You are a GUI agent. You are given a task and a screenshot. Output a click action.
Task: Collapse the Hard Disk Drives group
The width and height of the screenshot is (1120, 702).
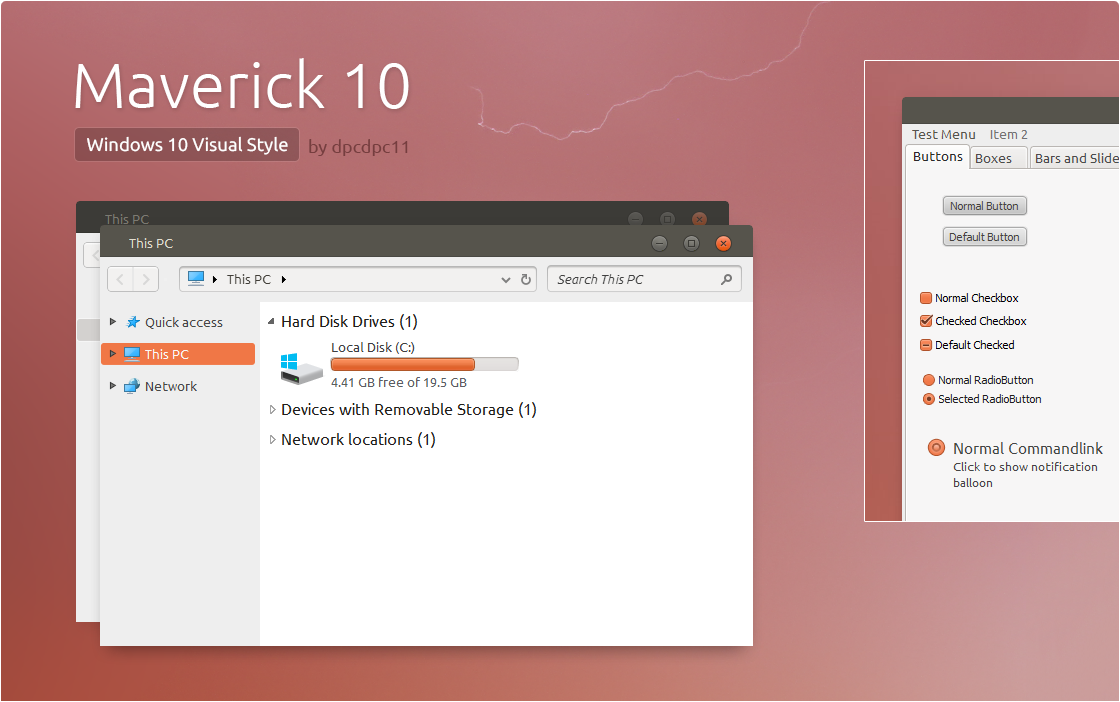click(x=271, y=322)
